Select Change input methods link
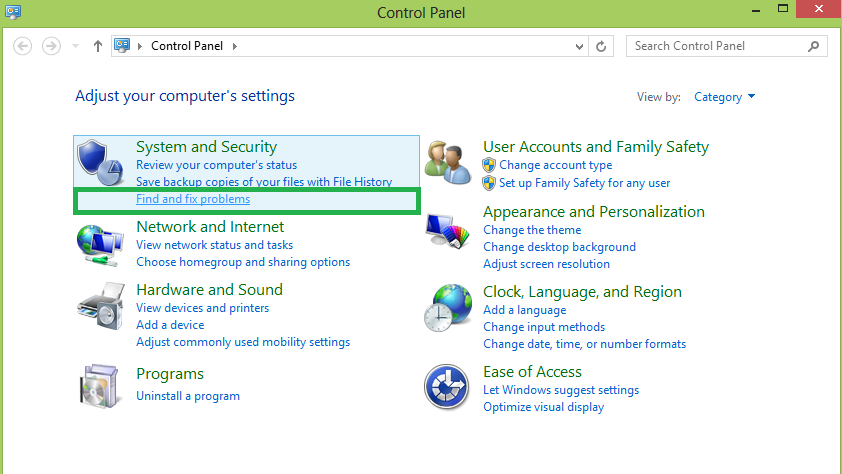The image size is (842, 474). point(544,327)
